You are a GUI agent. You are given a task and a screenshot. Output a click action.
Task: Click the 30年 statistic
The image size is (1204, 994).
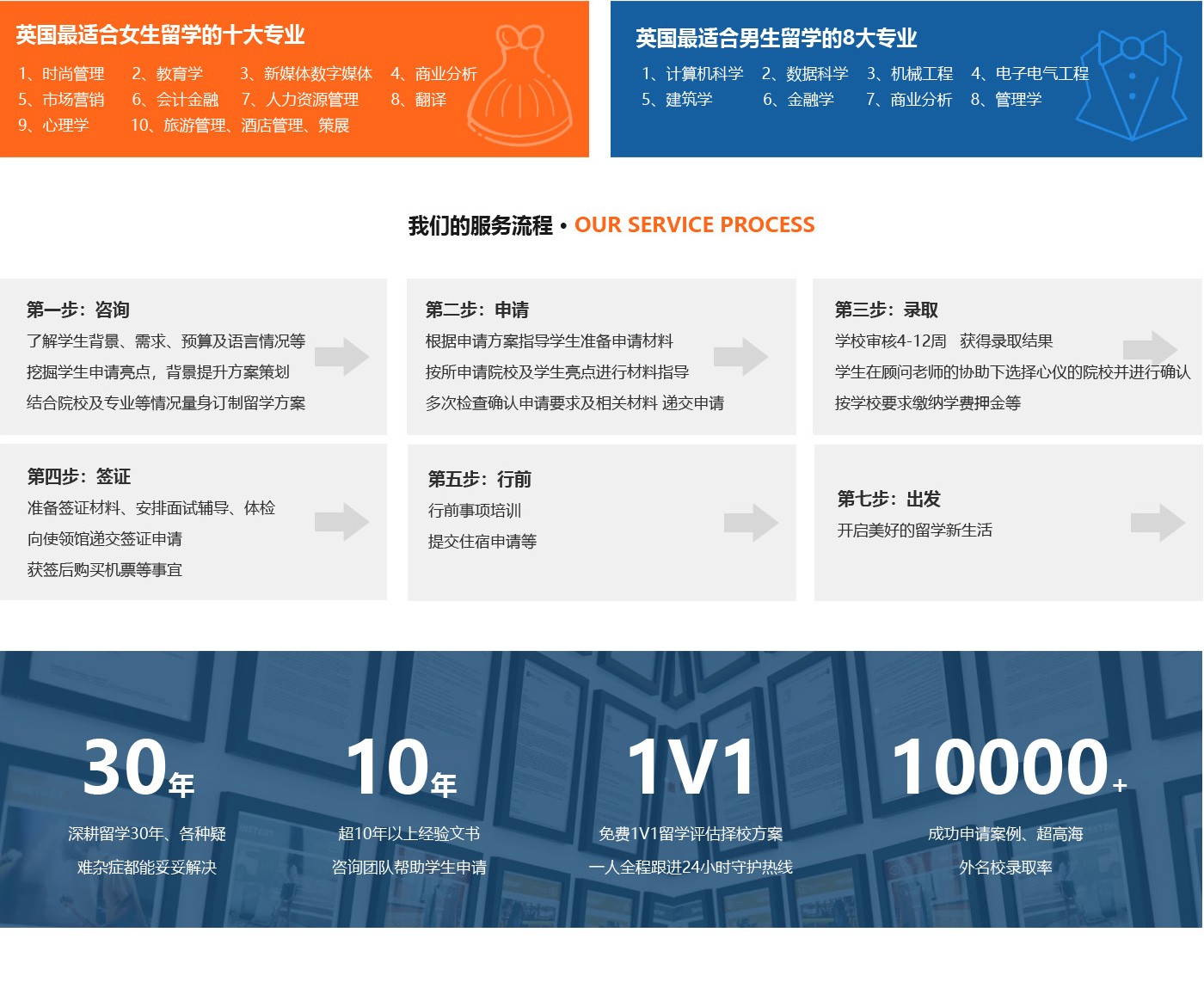[138, 767]
